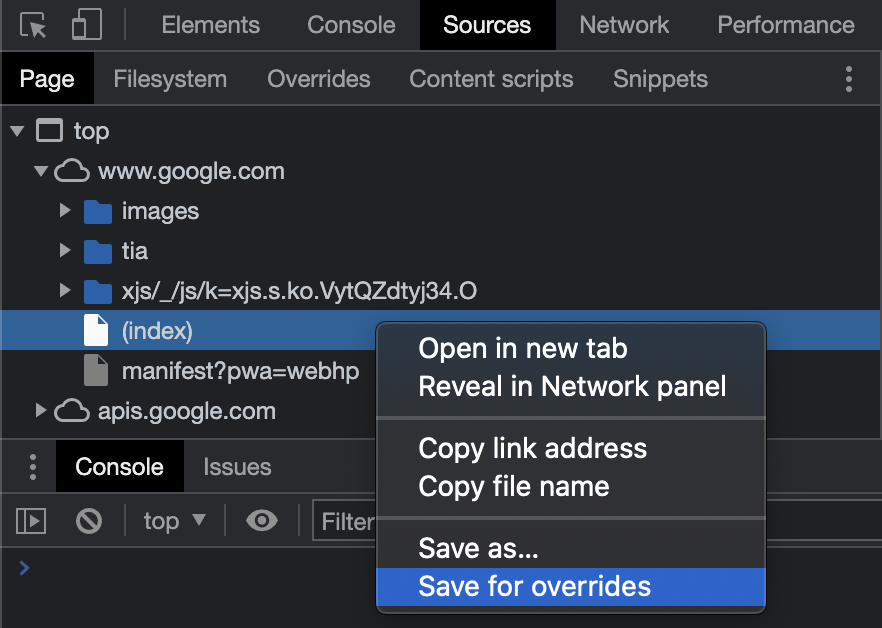The width and height of the screenshot is (882, 628).
Task: Expand the apis.google.com domain arrow
Action: point(40,410)
